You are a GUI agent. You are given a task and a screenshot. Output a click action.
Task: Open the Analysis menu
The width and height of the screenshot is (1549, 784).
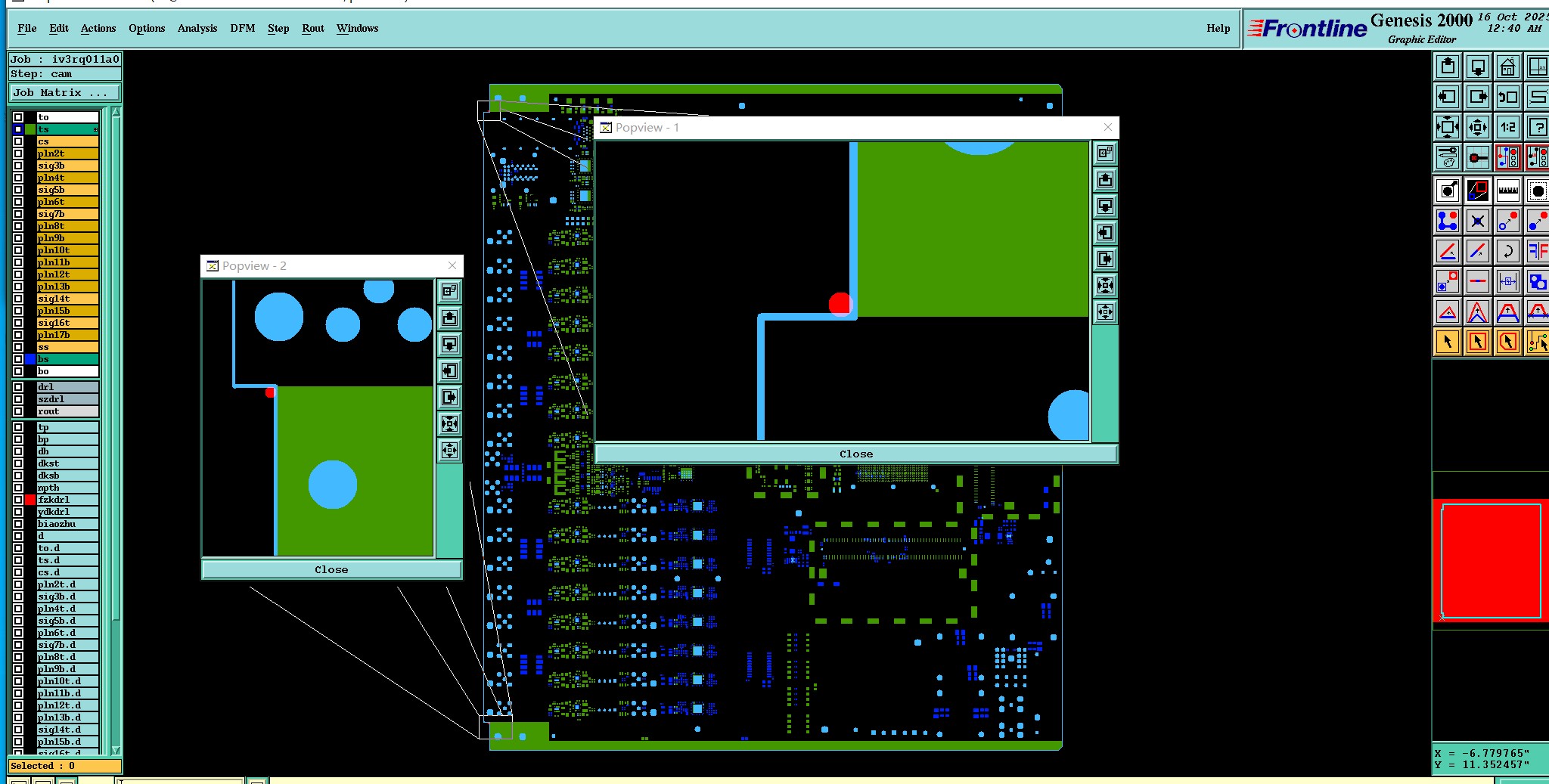[197, 28]
